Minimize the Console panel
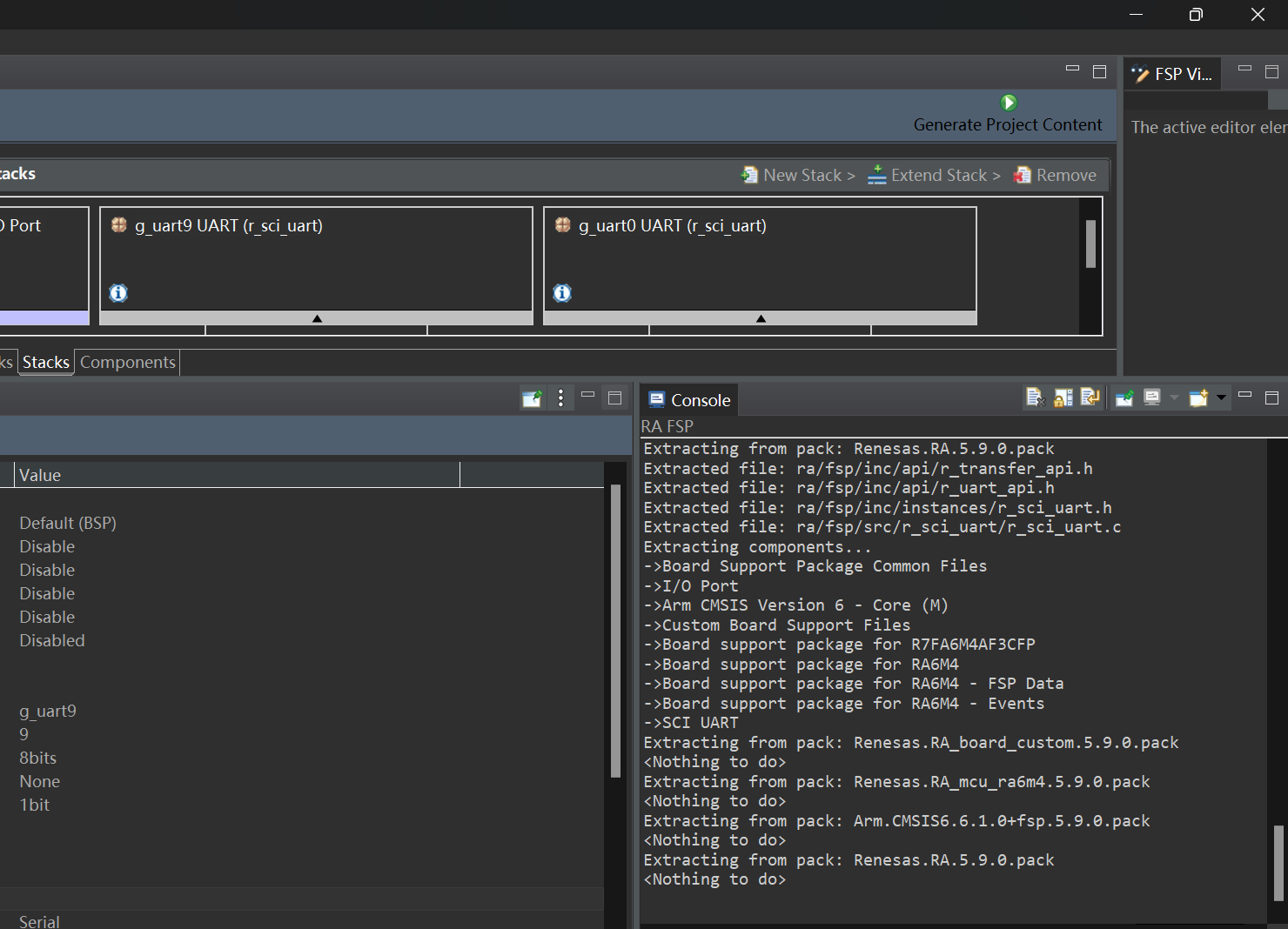This screenshot has height=929, width=1288. pyautogui.click(x=1244, y=396)
